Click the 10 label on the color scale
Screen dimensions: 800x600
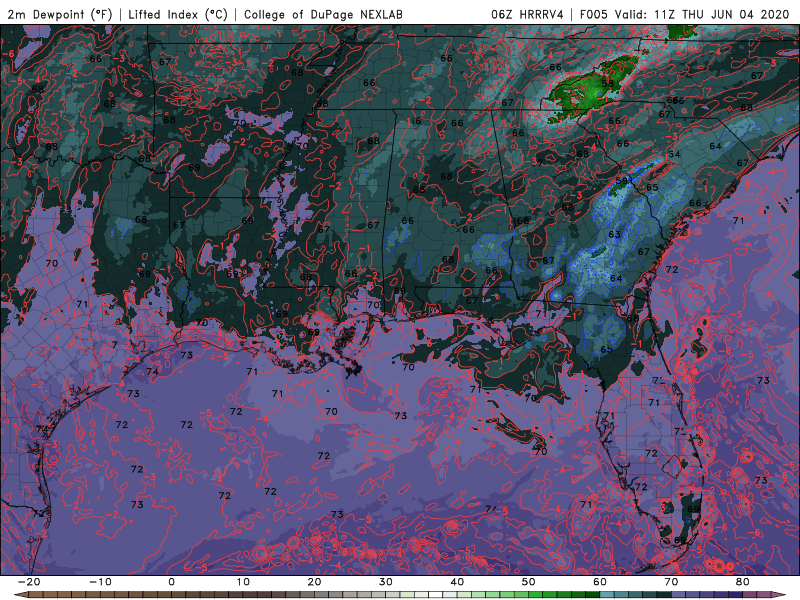(x=243, y=582)
